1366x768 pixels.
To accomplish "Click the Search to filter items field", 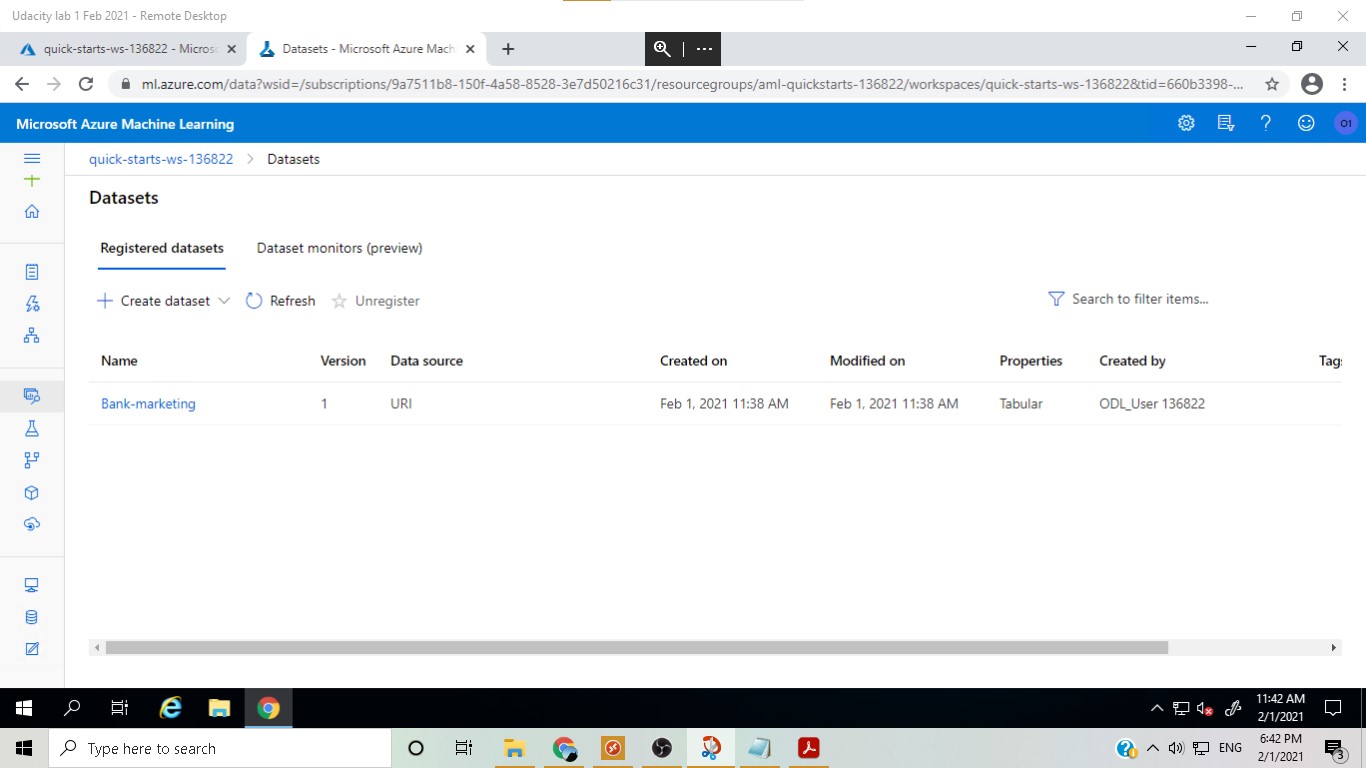I will pos(1140,299).
